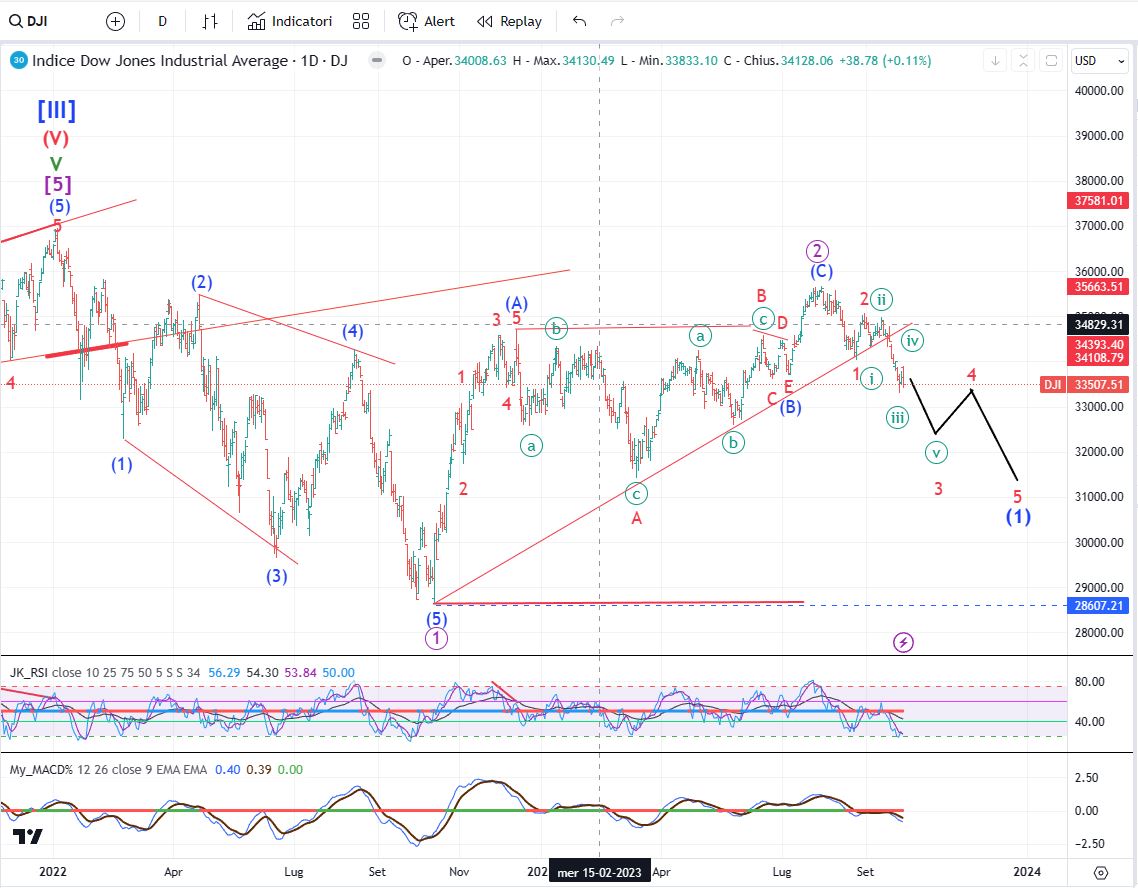The height and width of the screenshot is (888, 1138).
Task: Maximize the main chart pane
Action: coord(1051,61)
